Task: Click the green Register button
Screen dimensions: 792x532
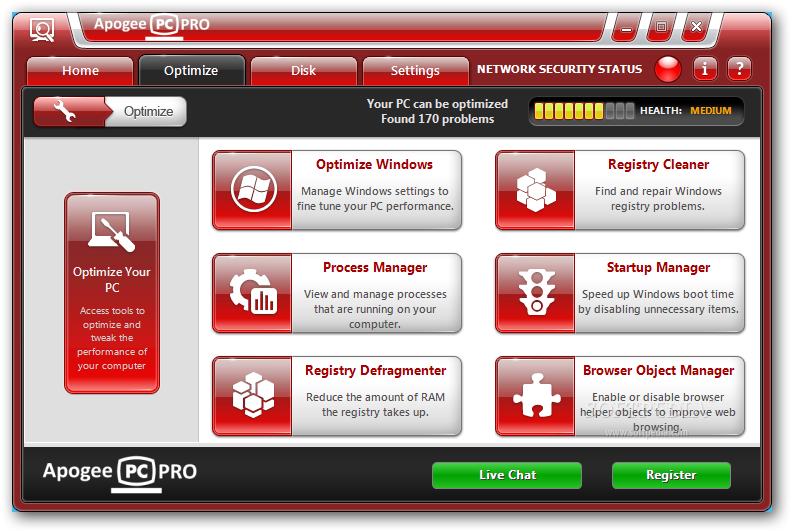Action: pos(671,475)
